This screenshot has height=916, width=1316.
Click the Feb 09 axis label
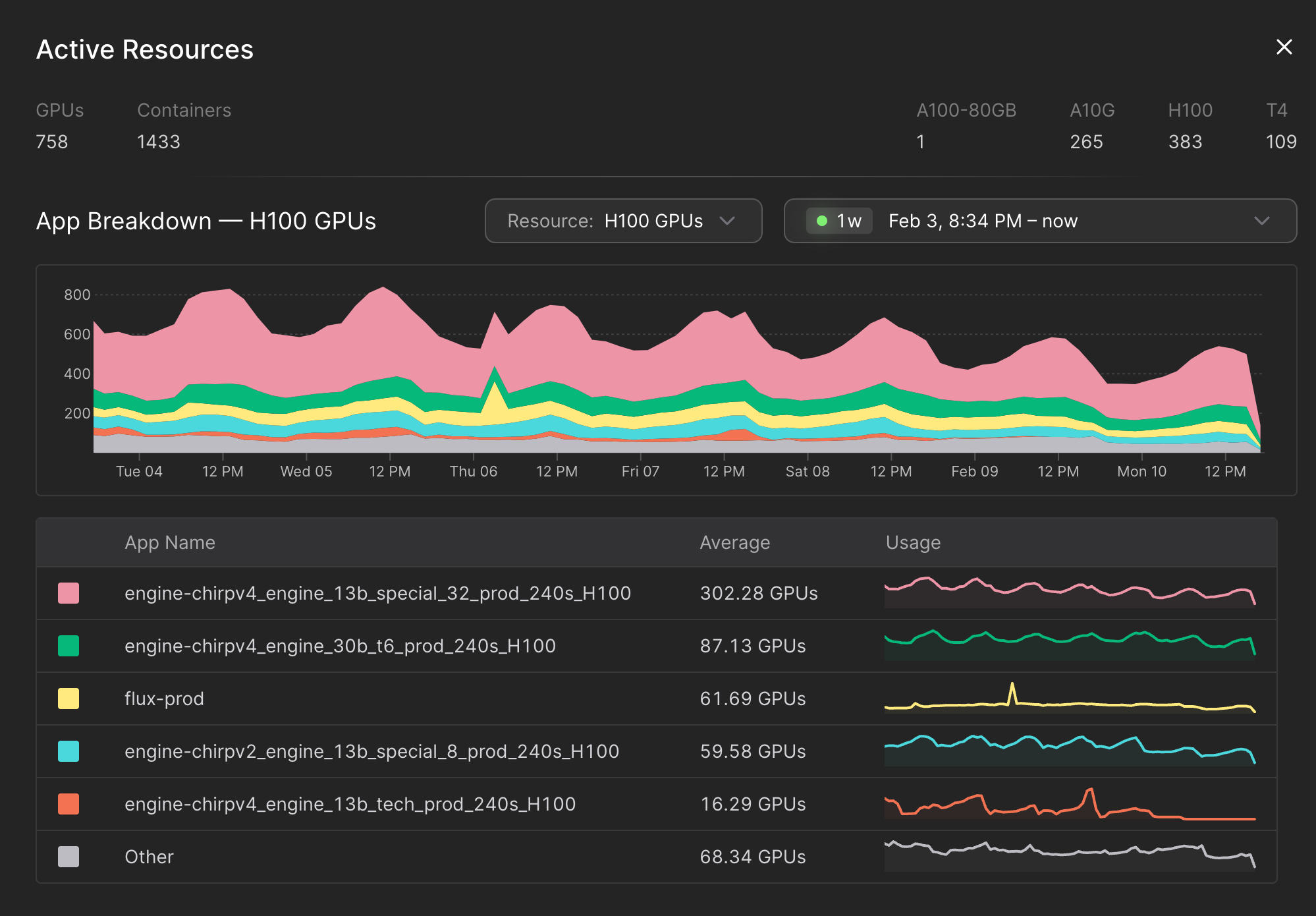coord(975,471)
